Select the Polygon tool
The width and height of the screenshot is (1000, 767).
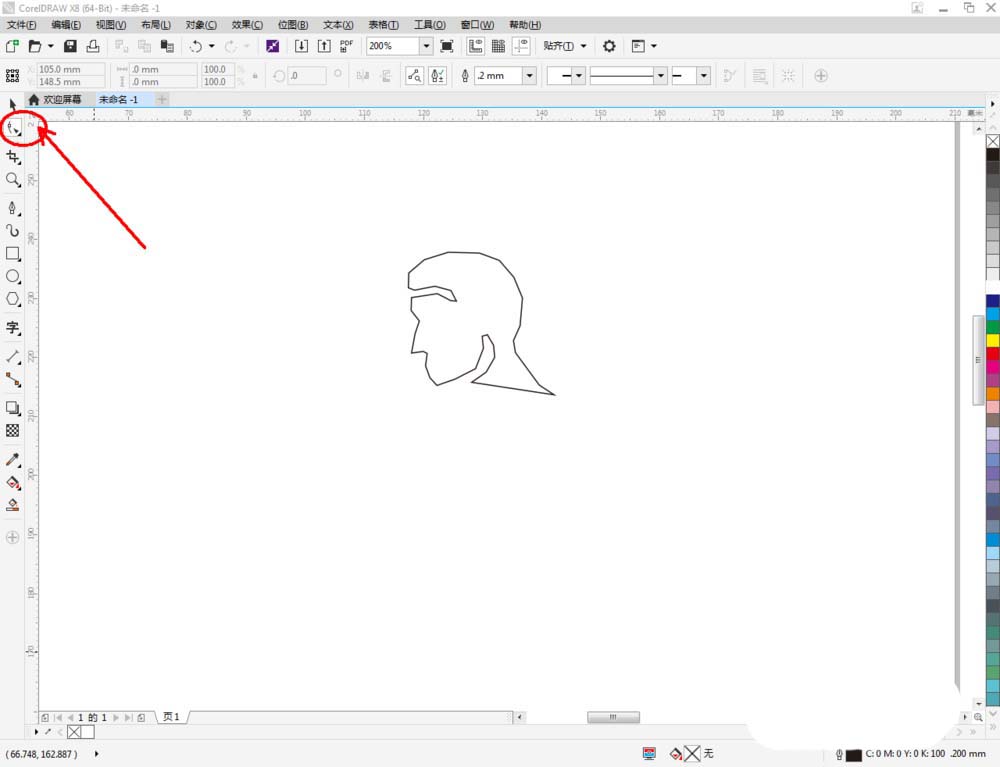pyautogui.click(x=13, y=299)
